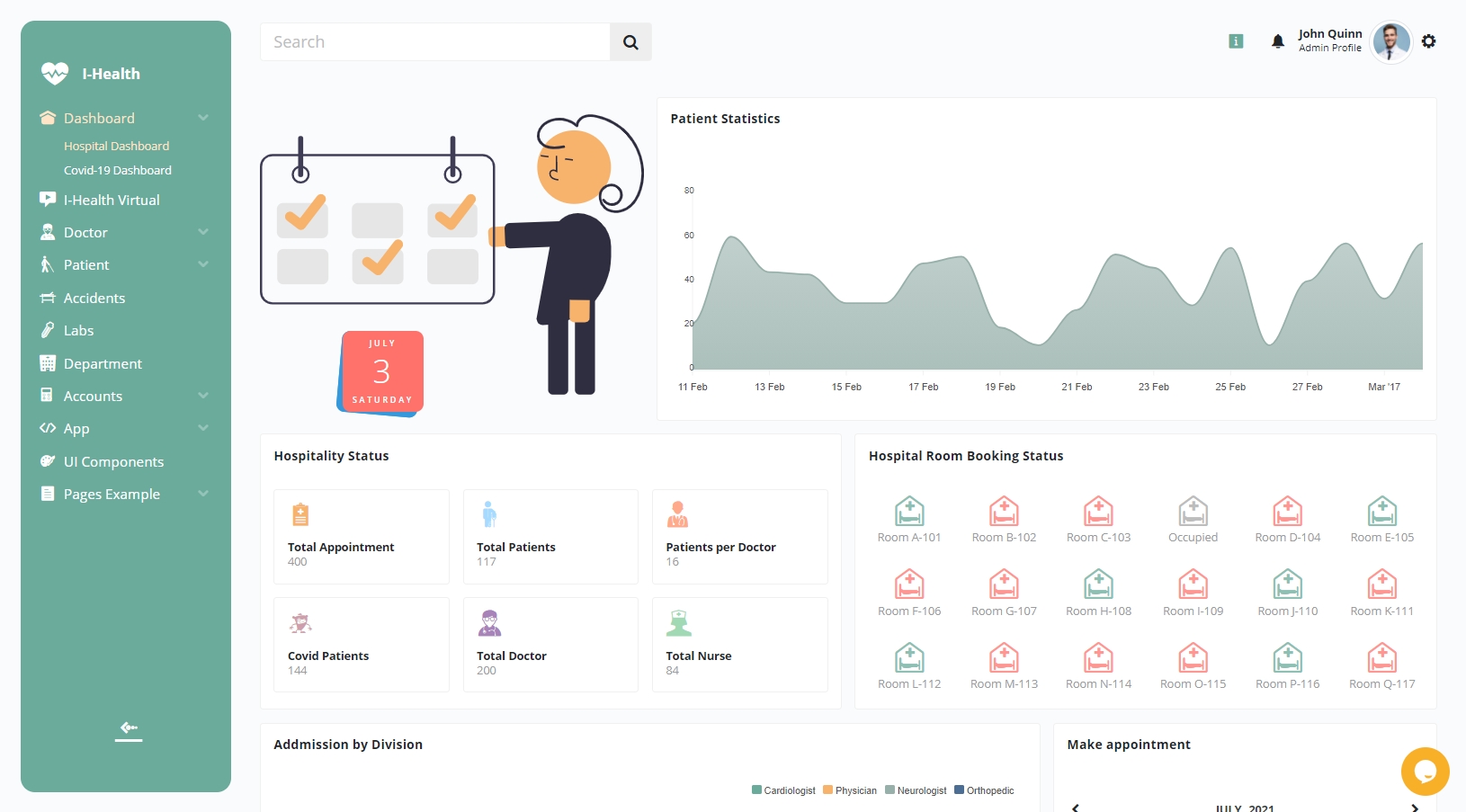
Task: Toggle Physician legend series
Action: (x=850, y=790)
